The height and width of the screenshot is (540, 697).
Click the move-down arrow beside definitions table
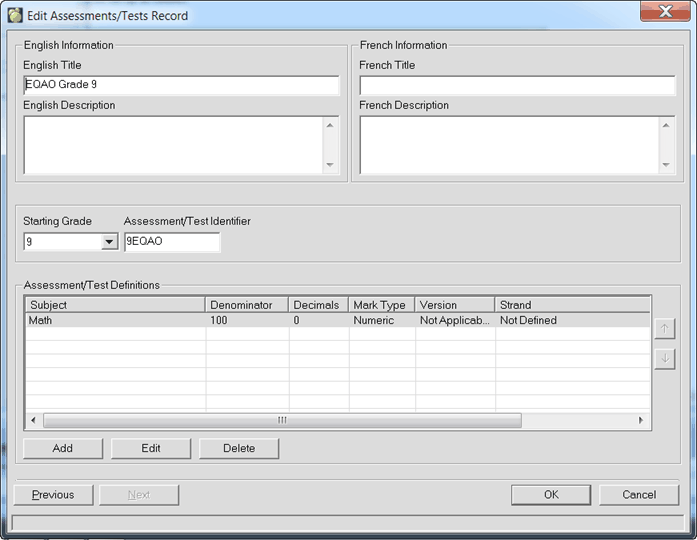(x=665, y=359)
